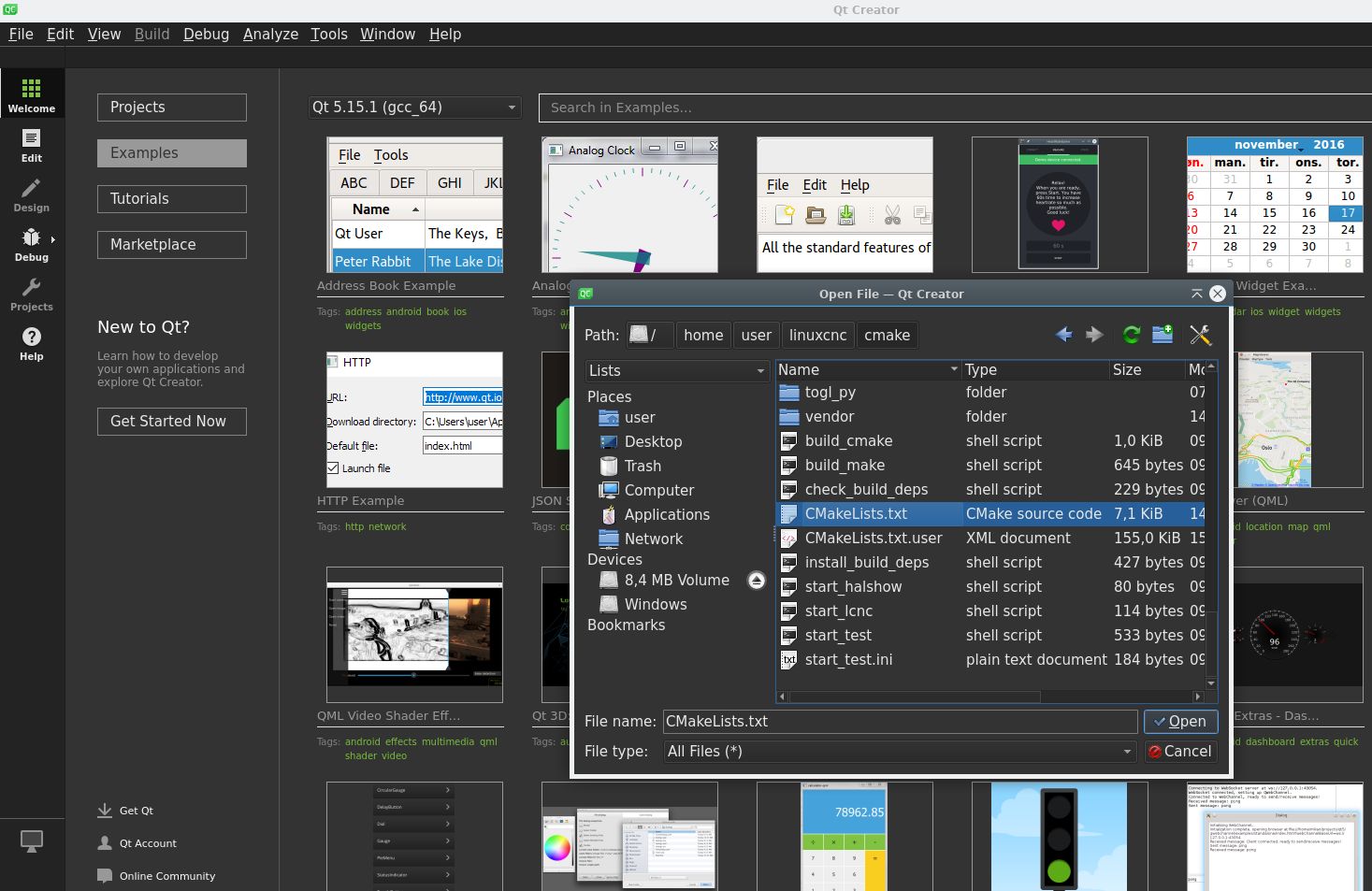Open the File menu
The width and height of the screenshot is (1372, 891).
21,34
